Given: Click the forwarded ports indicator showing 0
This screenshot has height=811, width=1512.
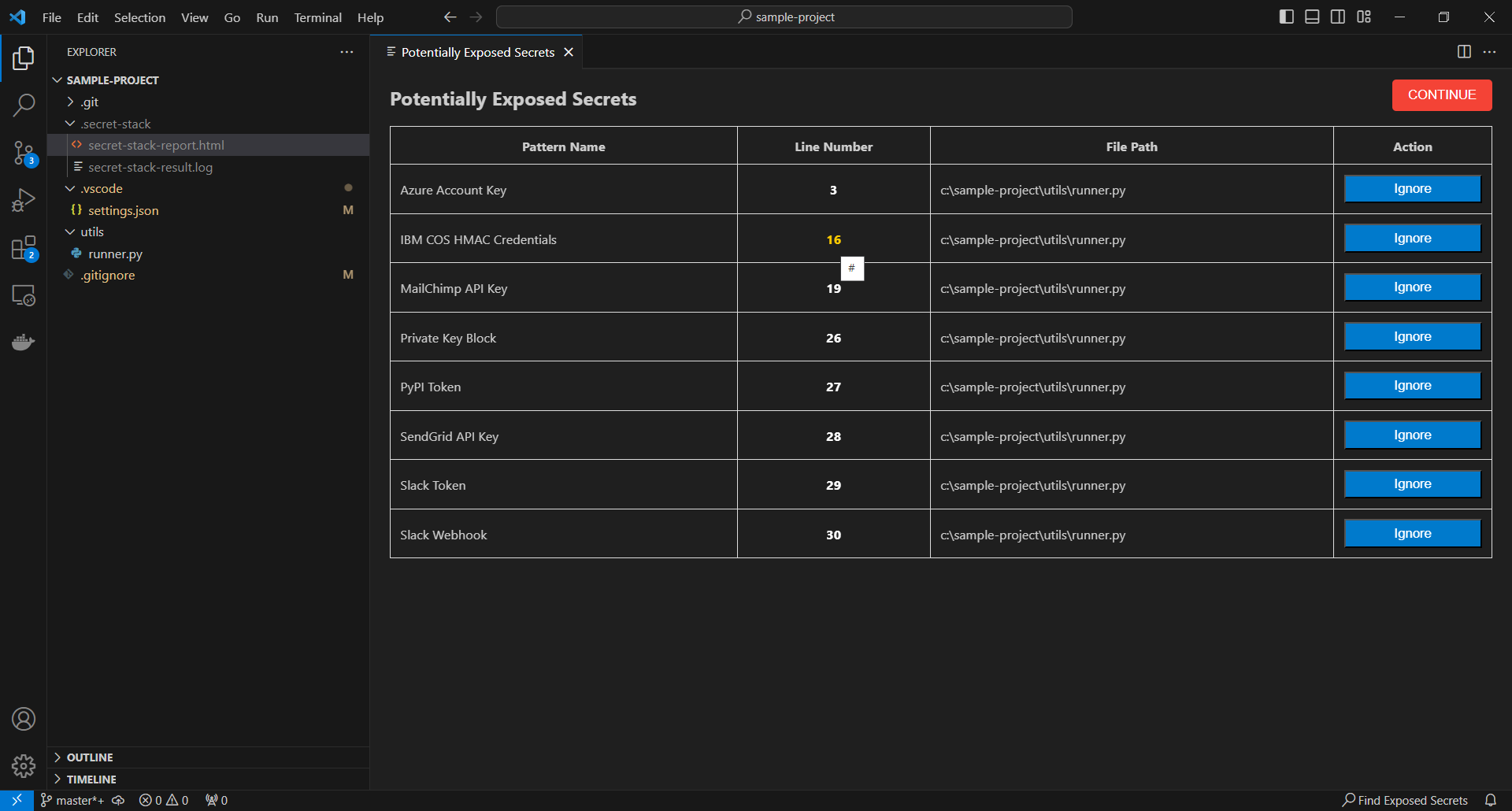Looking at the screenshot, I should (217, 800).
